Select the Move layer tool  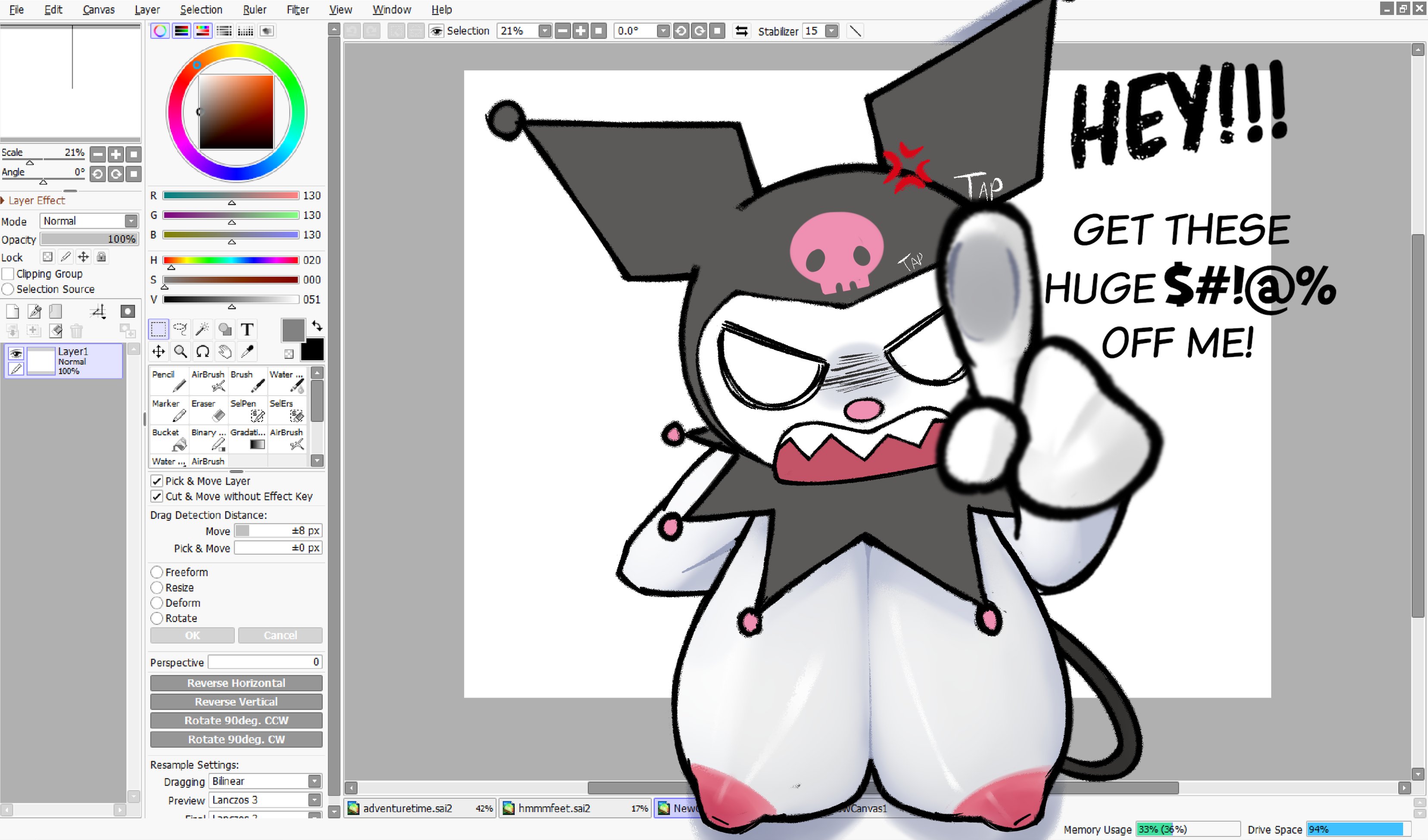point(158,352)
